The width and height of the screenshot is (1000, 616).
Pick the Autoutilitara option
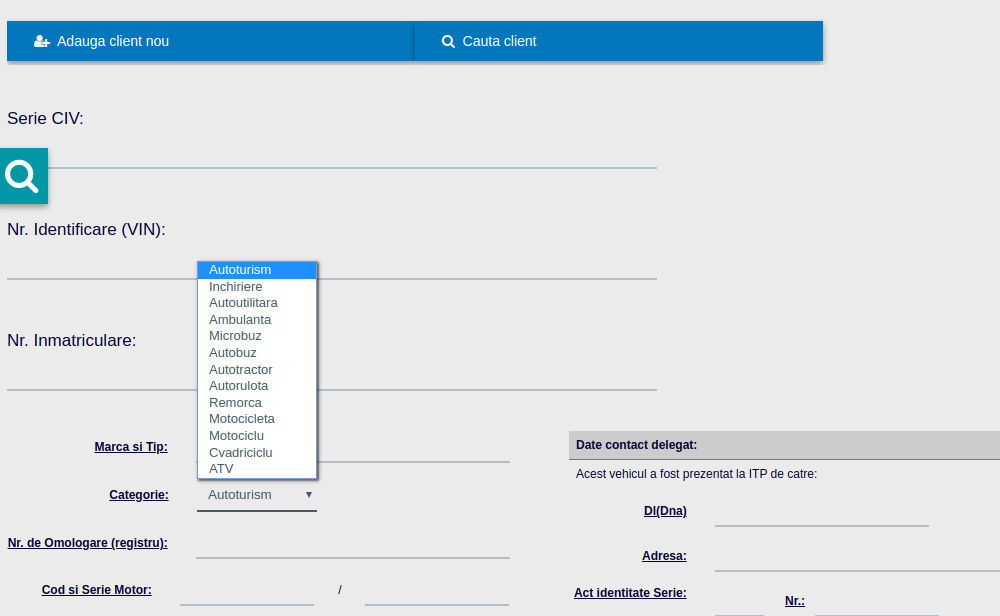pos(243,303)
